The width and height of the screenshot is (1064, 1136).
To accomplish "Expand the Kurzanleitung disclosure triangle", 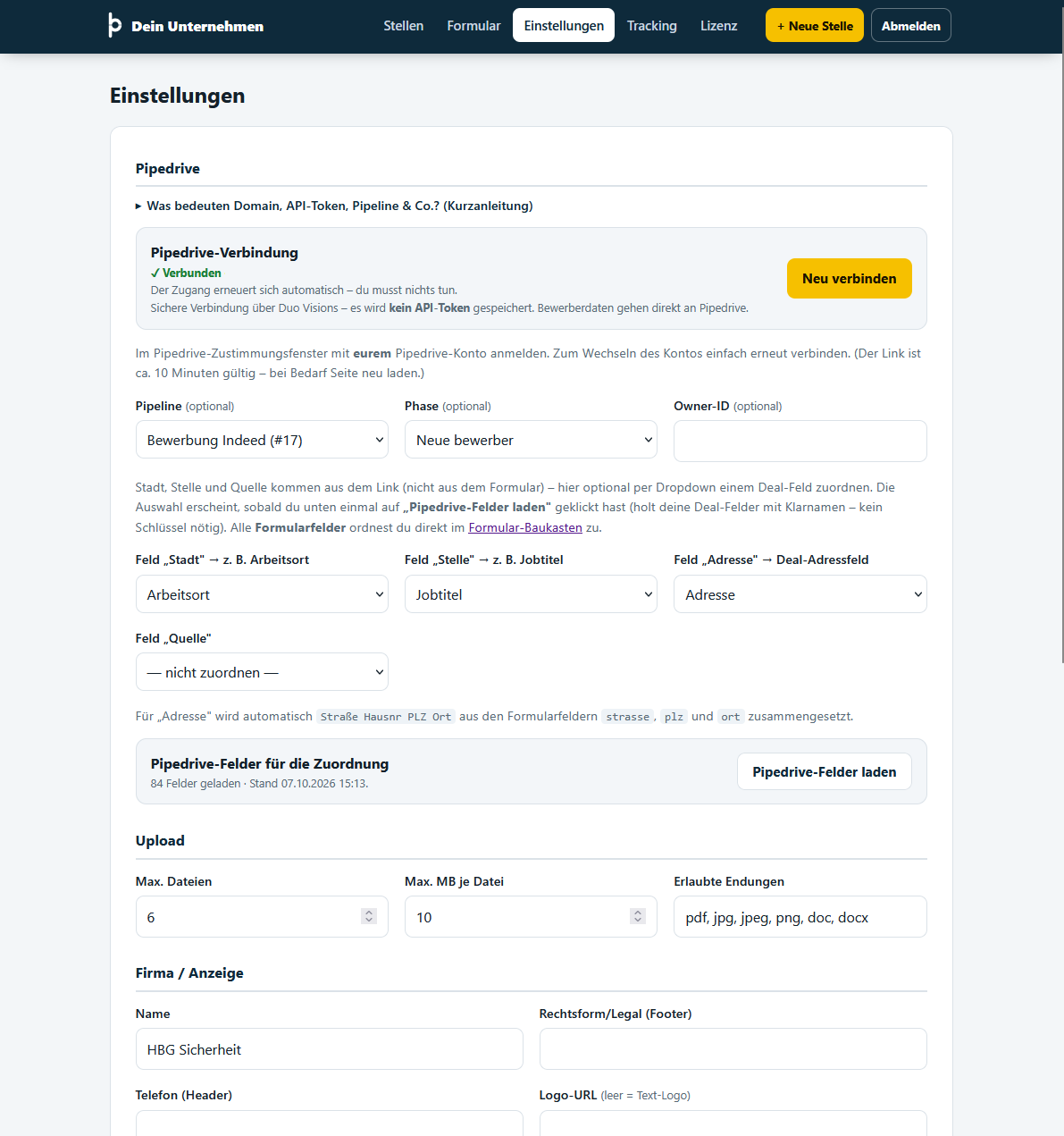I will (138, 206).
